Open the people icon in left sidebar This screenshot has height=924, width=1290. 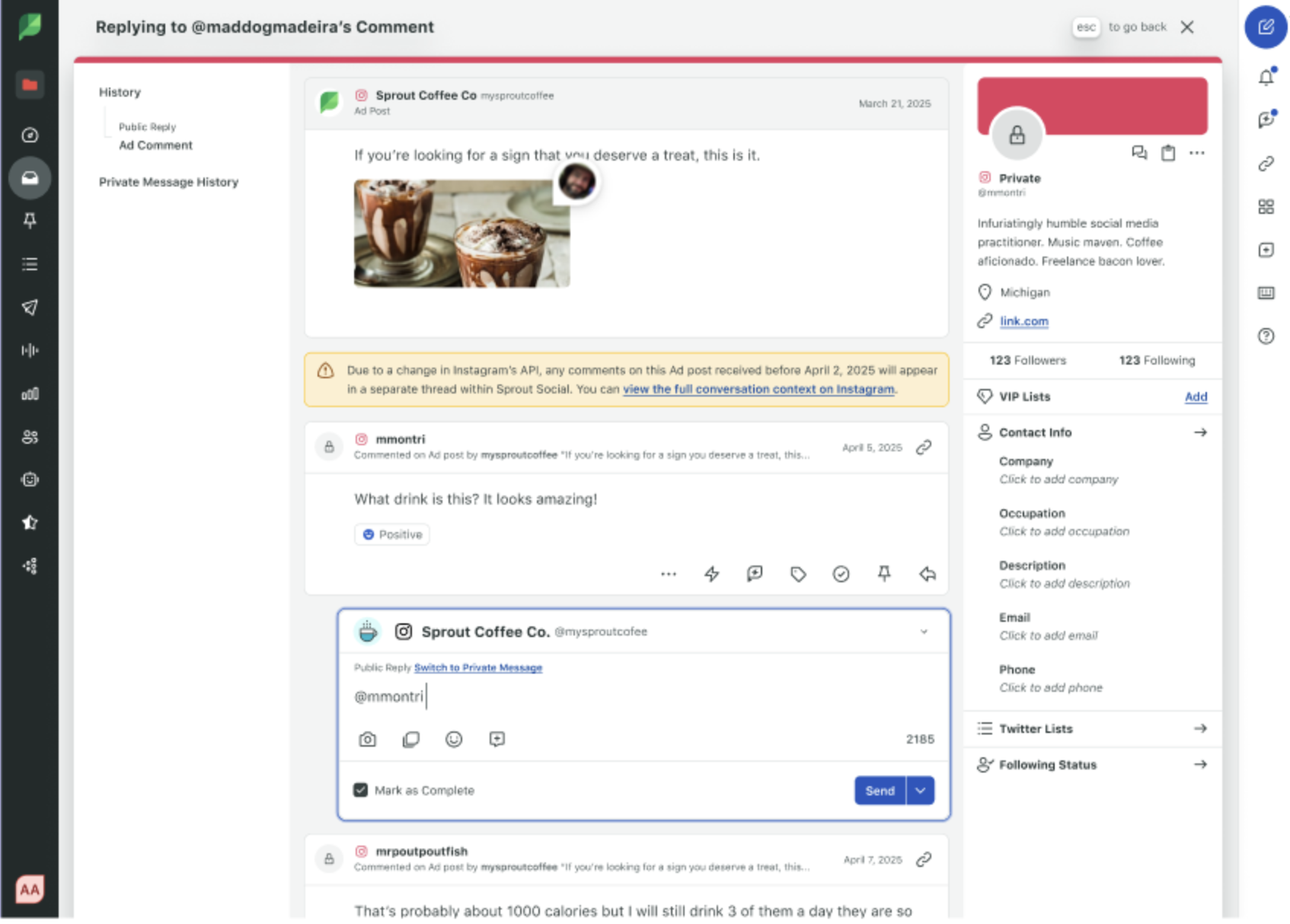[x=30, y=437]
